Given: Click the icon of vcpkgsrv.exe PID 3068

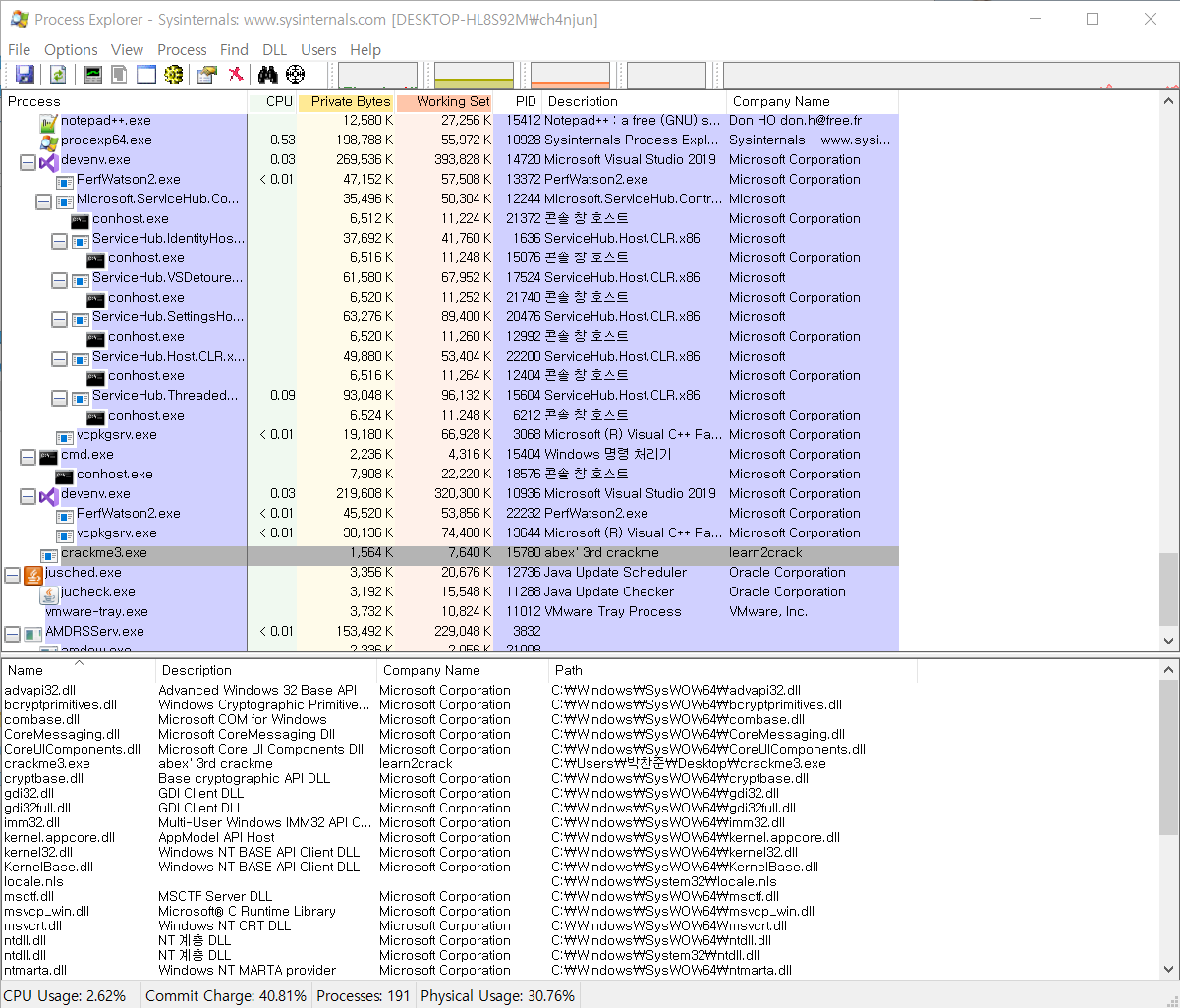Looking at the screenshot, I should pyautogui.click(x=65, y=436).
